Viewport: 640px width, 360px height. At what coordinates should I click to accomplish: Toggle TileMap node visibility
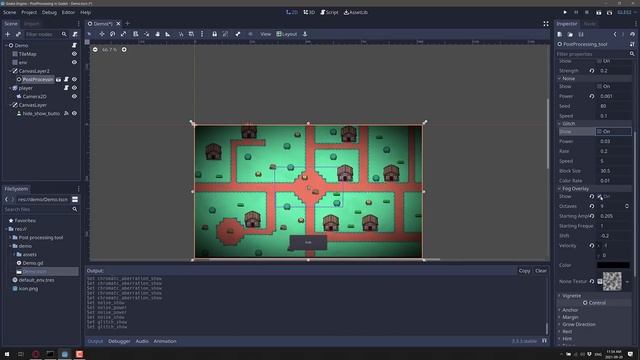coord(74,54)
